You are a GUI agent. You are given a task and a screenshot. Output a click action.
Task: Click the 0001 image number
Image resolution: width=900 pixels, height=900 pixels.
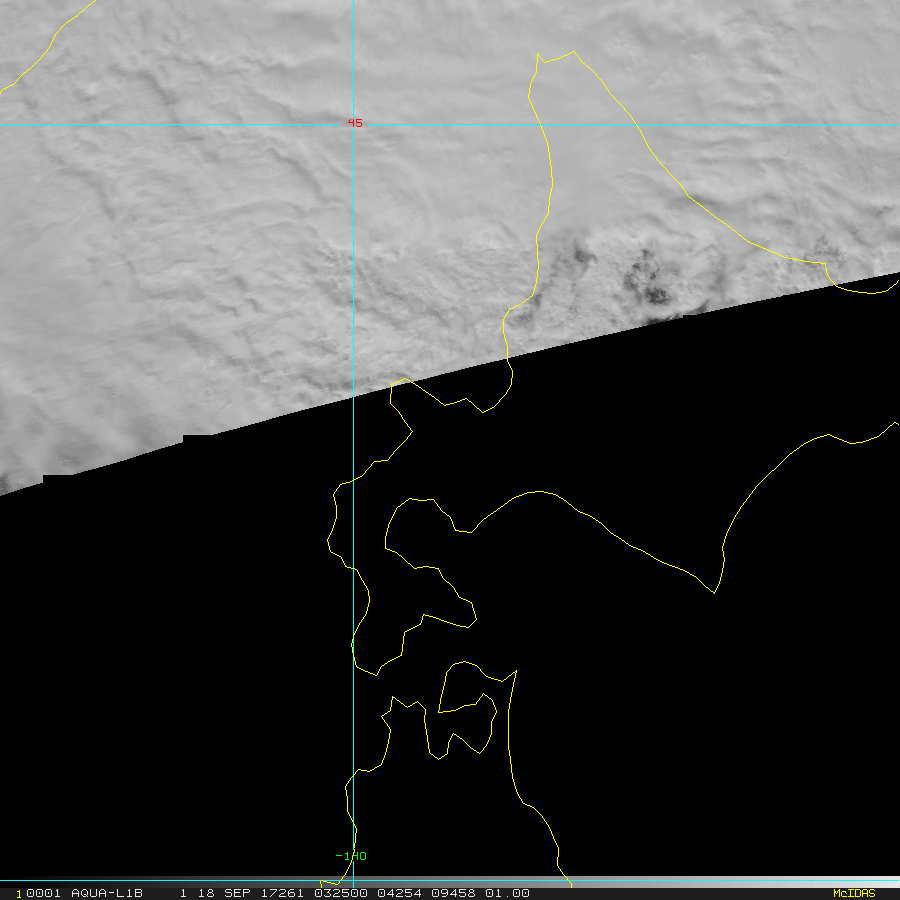[x=44, y=893]
